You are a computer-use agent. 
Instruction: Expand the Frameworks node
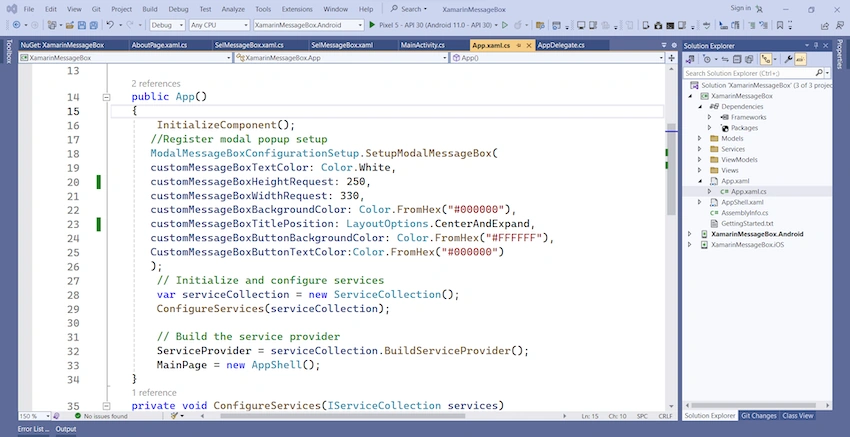click(710, 117)
